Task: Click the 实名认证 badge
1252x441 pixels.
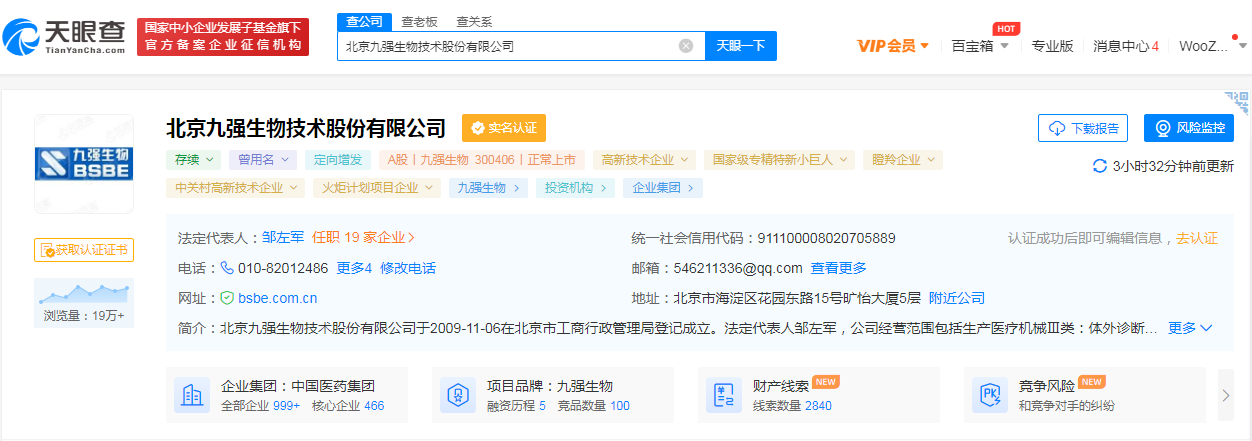Action: coord(504,128)
